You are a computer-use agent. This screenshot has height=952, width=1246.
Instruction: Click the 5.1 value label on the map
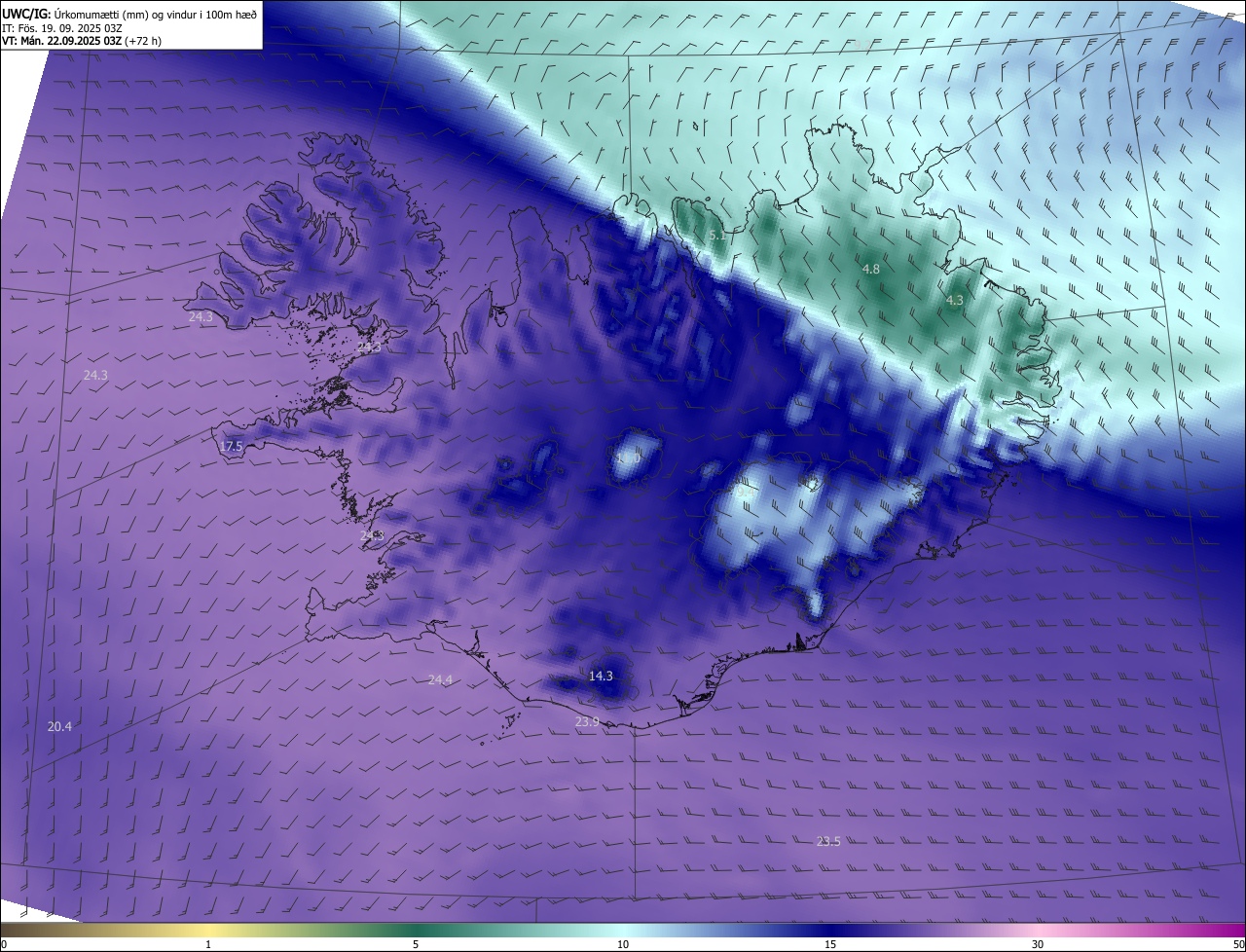[x=717, y=236]
